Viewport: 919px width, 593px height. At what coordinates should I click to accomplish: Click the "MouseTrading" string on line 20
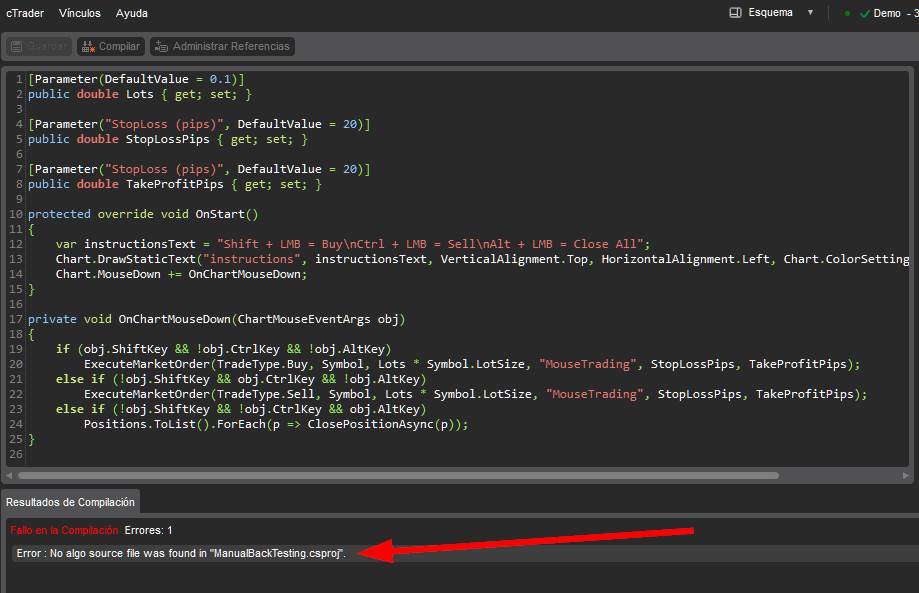pos(587,364)
